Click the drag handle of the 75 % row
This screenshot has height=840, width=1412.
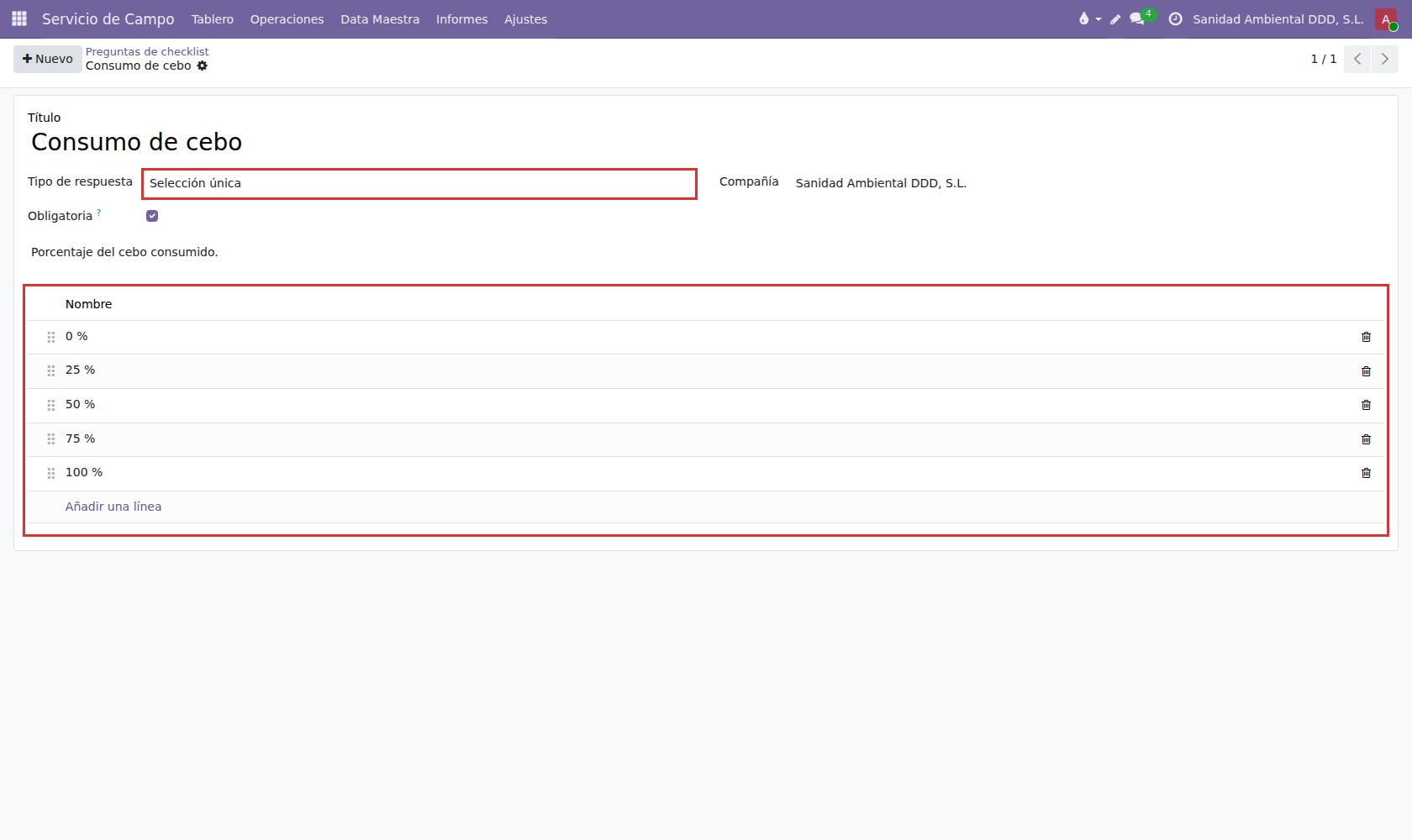pyautogui.click(x=51, y=439)
